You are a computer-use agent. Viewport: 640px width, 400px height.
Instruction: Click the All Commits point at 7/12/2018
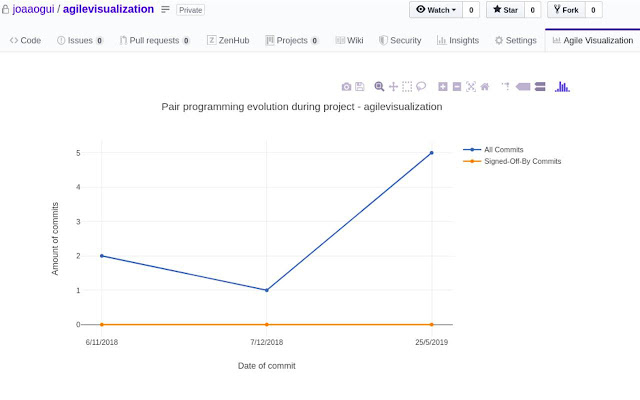267,290
